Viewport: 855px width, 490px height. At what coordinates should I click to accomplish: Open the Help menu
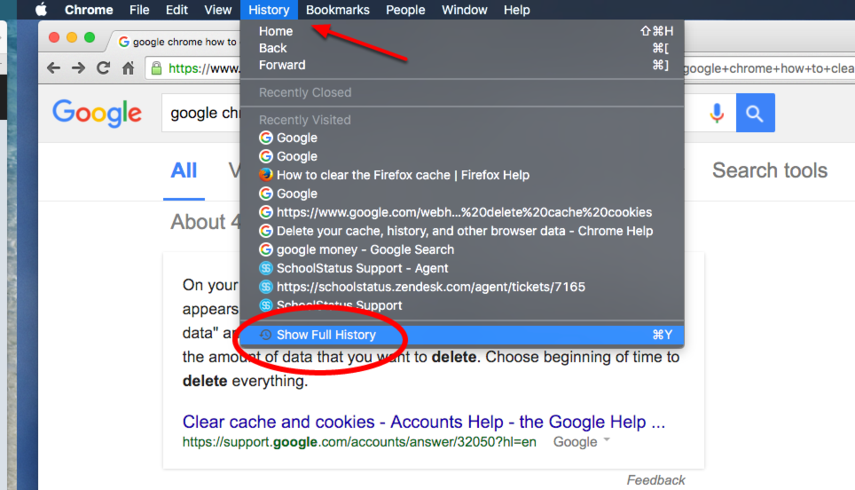click(516, 10)
